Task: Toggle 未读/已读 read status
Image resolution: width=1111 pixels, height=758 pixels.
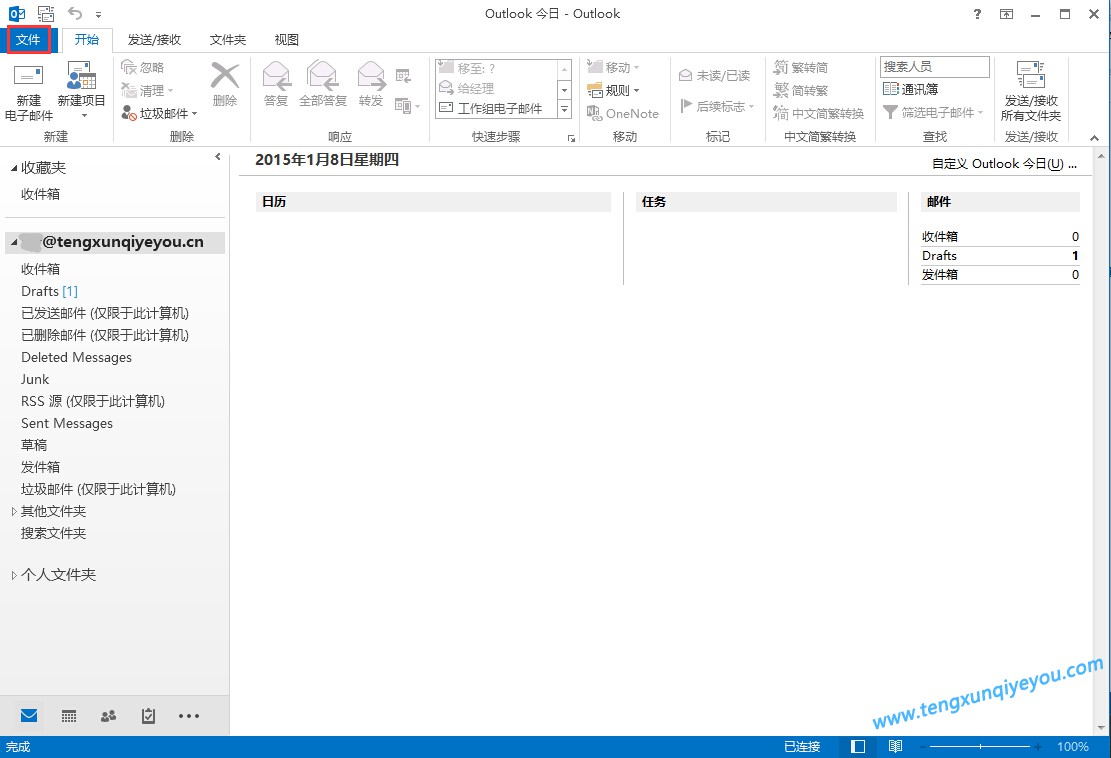Action: click(x=714, y=75)
